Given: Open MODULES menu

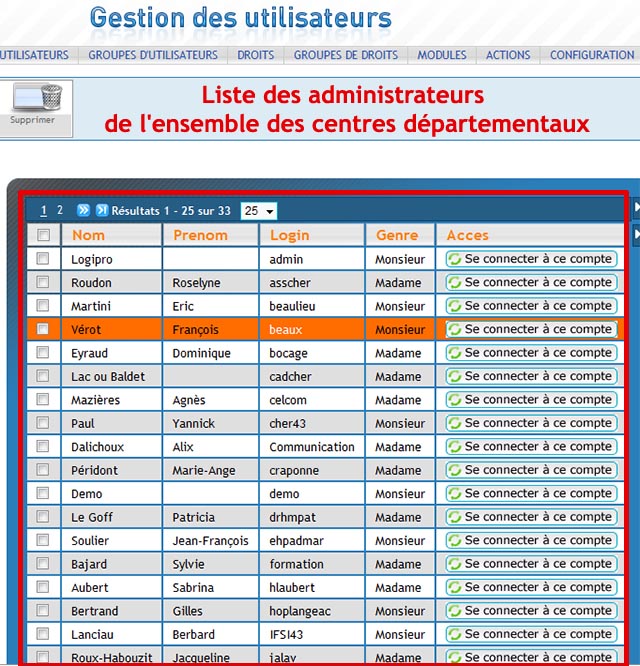Looking at the screenshot, I should 442,55.
